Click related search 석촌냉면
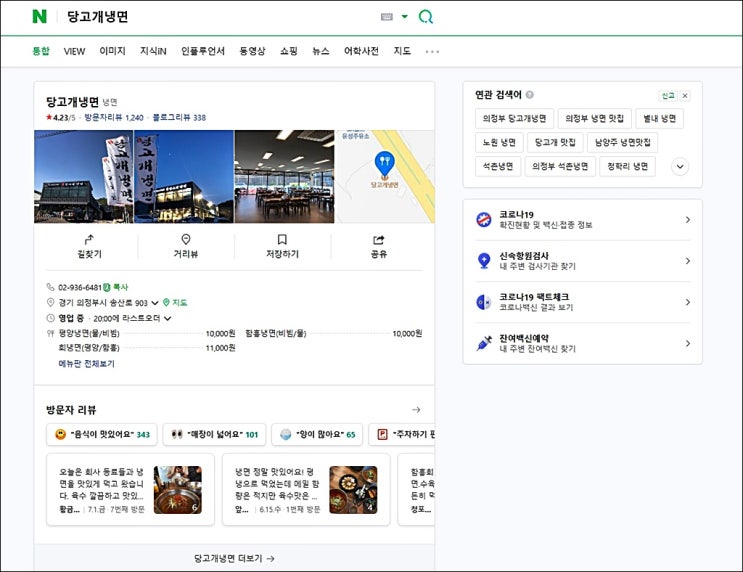743x572 pixels. (x=498, y=166)
